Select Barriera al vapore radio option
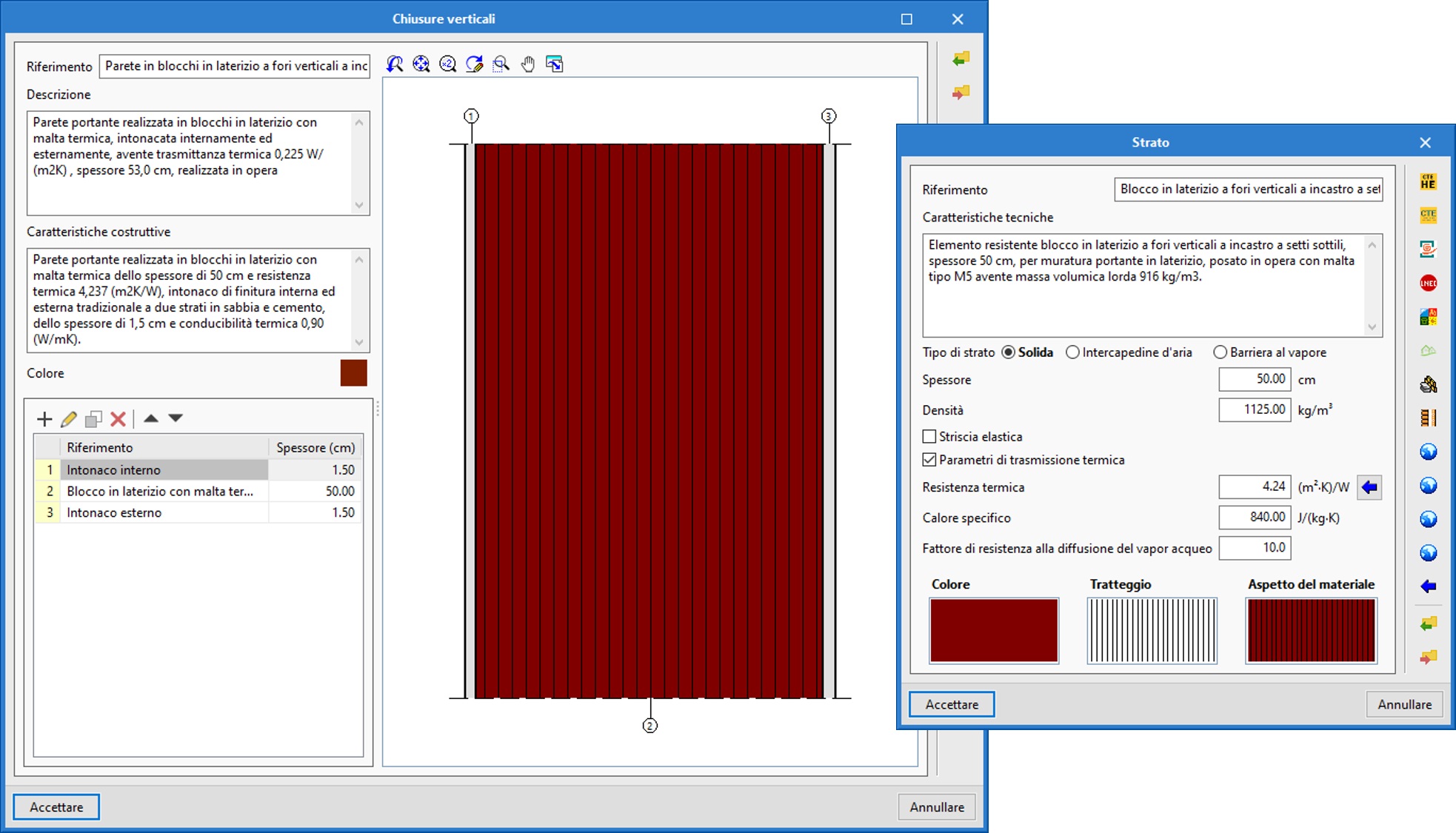Image resolution: width=1456 pixels, height=833 pixels. (1269, 352)
